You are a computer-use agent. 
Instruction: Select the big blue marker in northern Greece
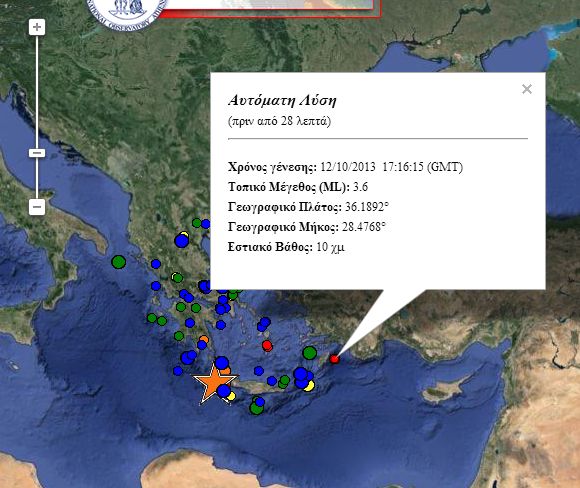point(182,241)
